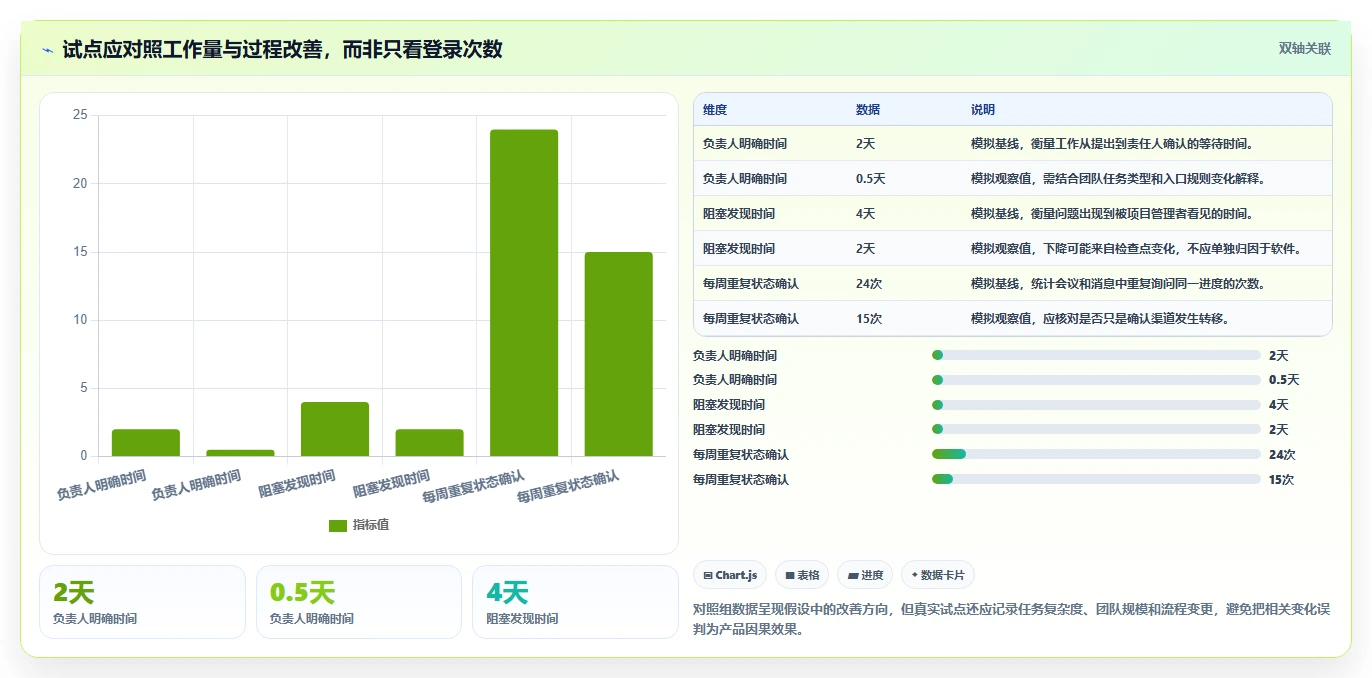Click the y-axis tick label 20
The width and height of the screenshot is (1372, 678).
tap(80, 184)
